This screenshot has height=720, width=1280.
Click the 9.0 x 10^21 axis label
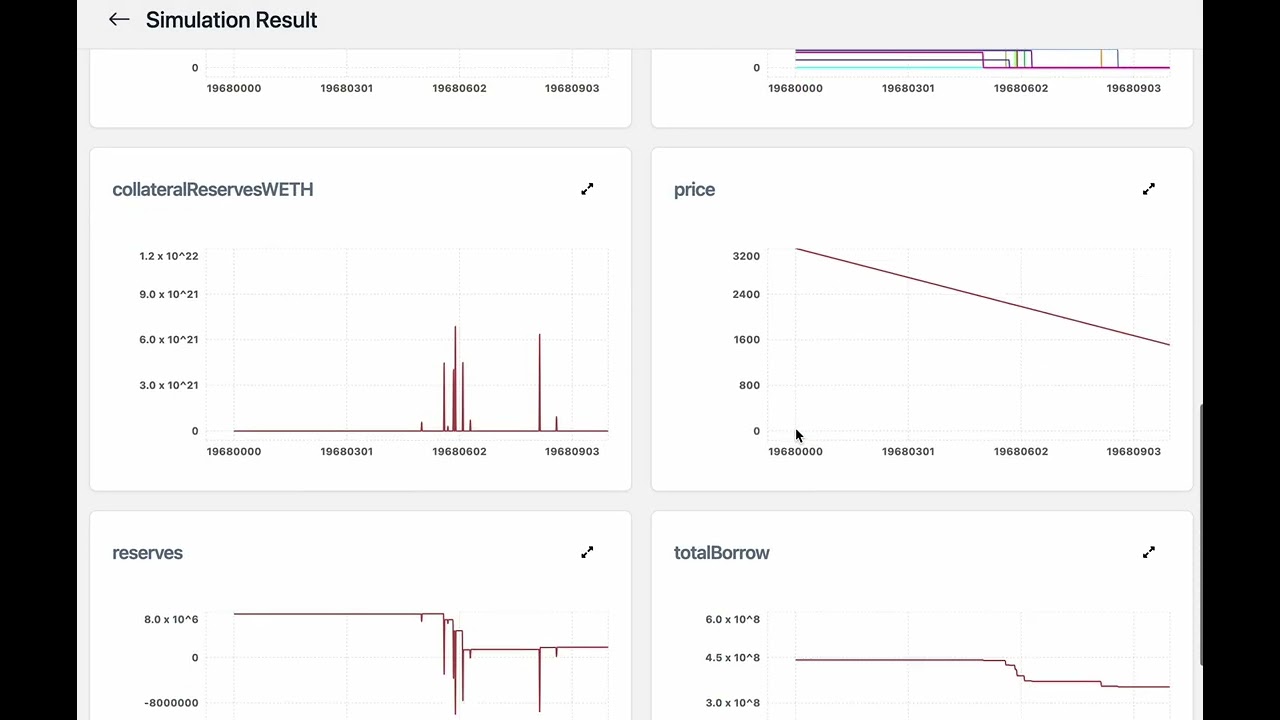click(168, 294)
